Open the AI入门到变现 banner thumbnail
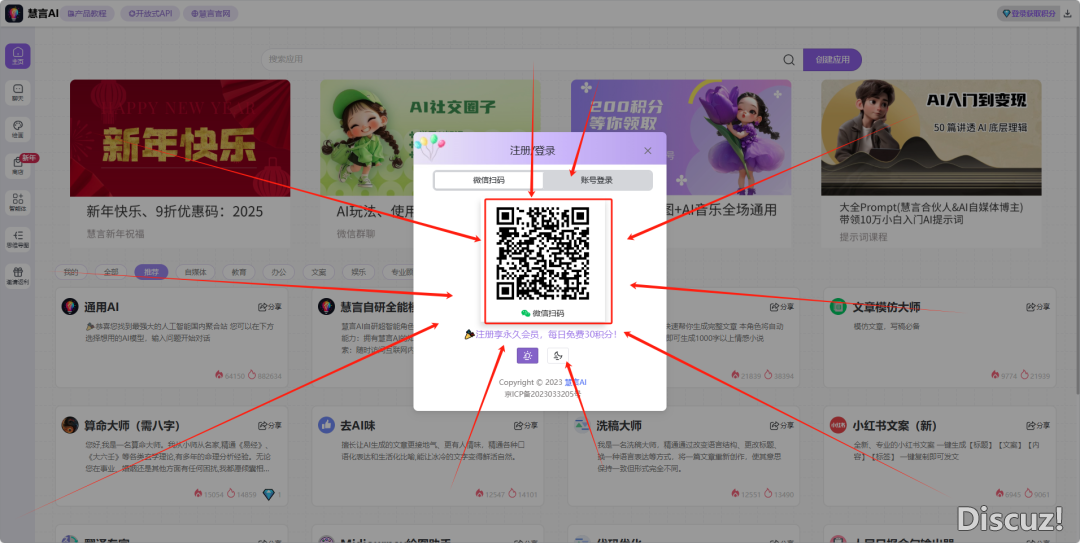This screenshot has width=1080, height=543. (x=931, y=138)
